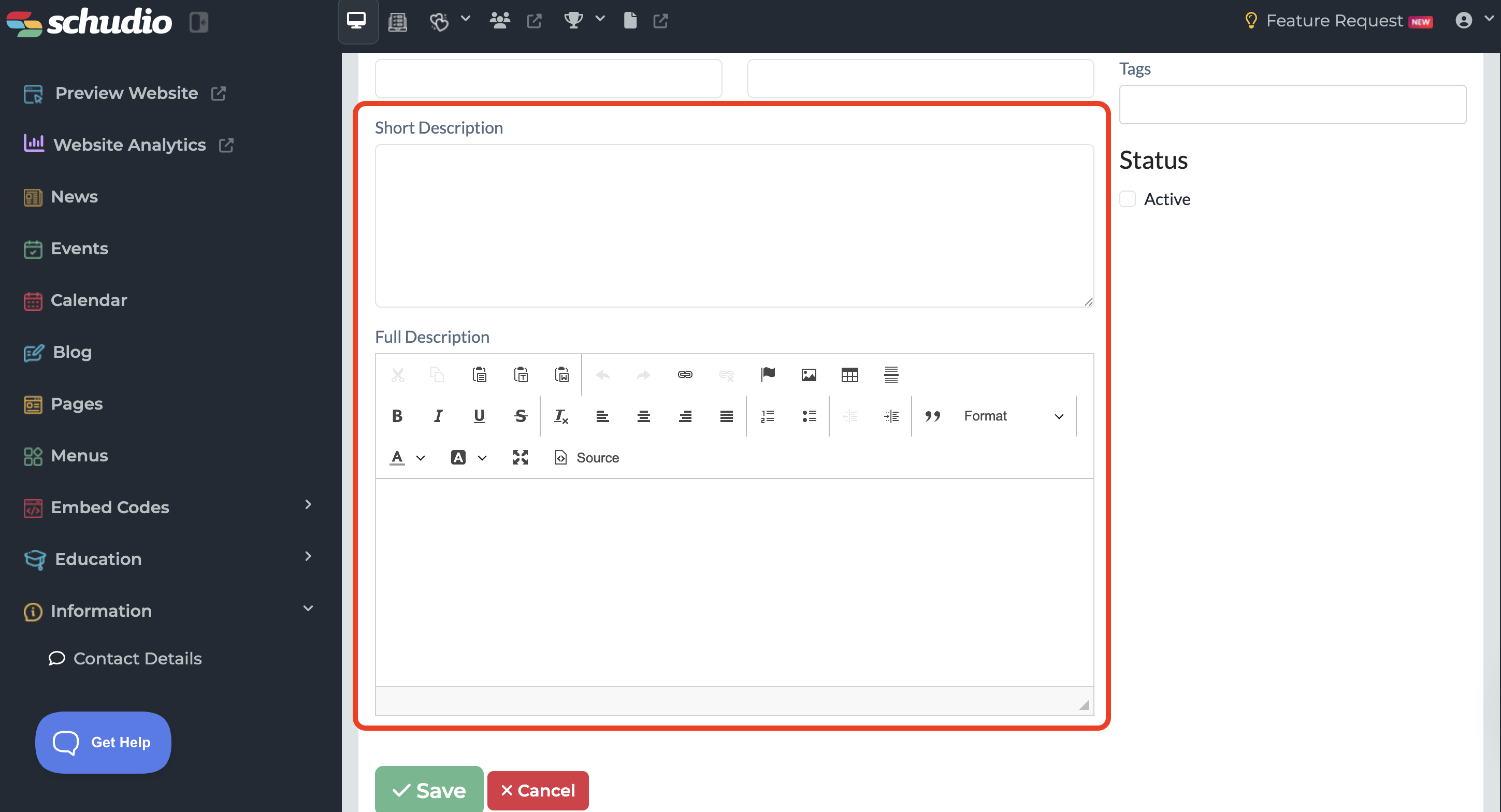
Task: Open the Pages menu item
Action: click(76, 404)
